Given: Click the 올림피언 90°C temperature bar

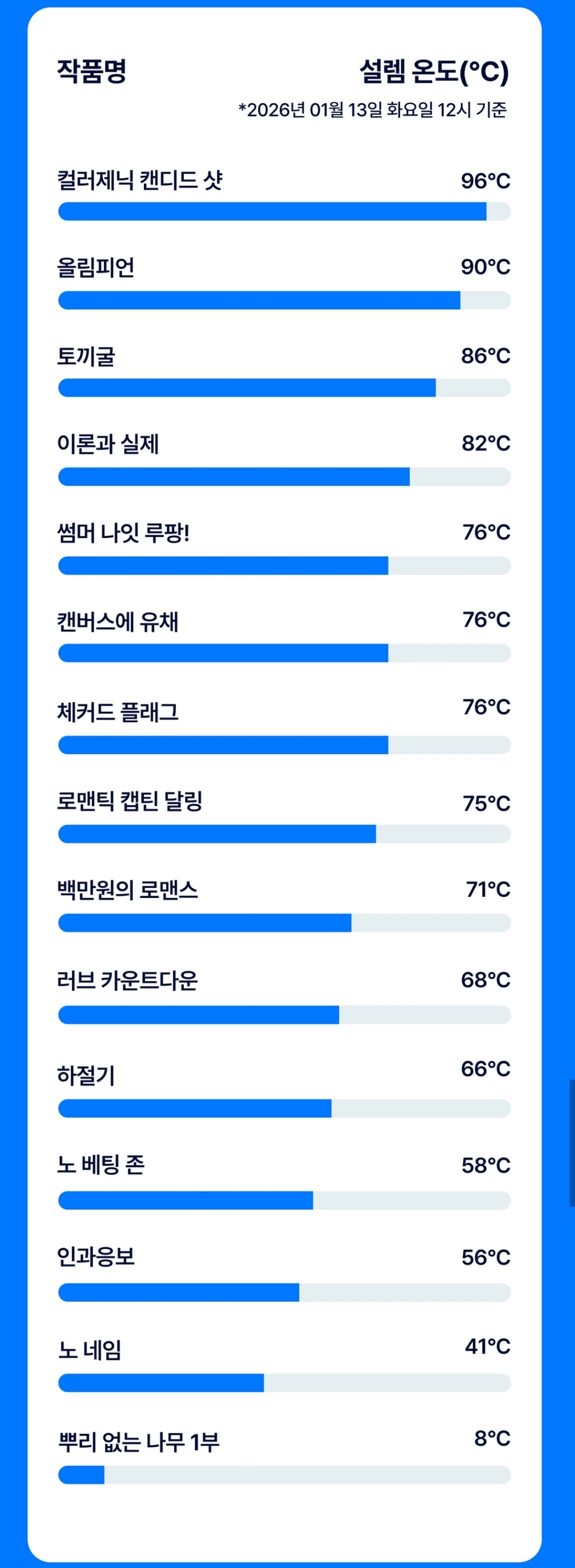Looking at the screenshot, I should [285, 300].
